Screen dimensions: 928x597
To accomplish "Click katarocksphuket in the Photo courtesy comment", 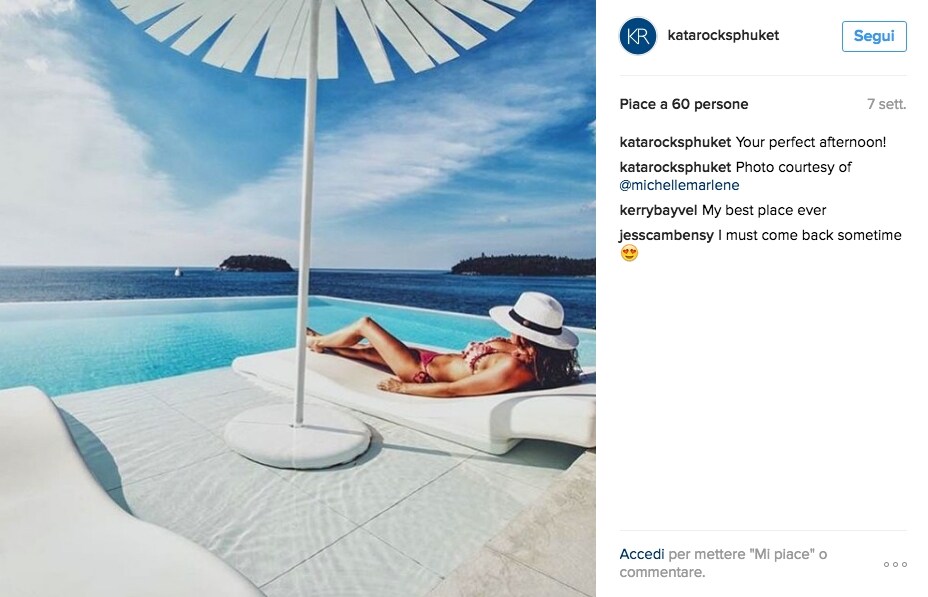I will (x=675, y=167).
